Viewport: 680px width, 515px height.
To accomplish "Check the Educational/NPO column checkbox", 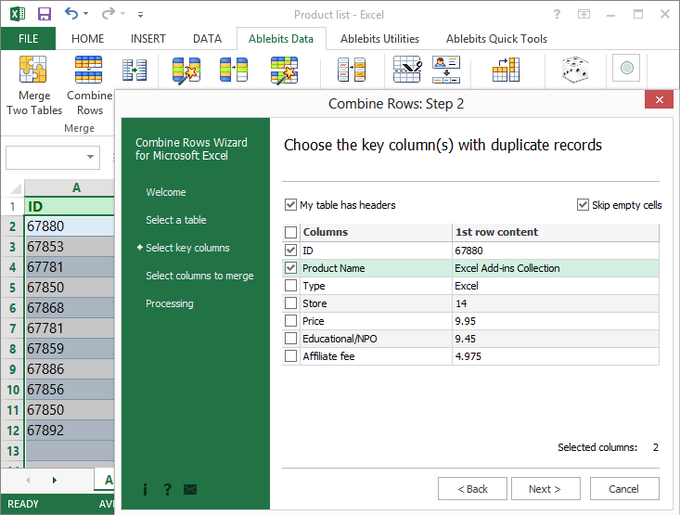I will [x=291, y=338].
